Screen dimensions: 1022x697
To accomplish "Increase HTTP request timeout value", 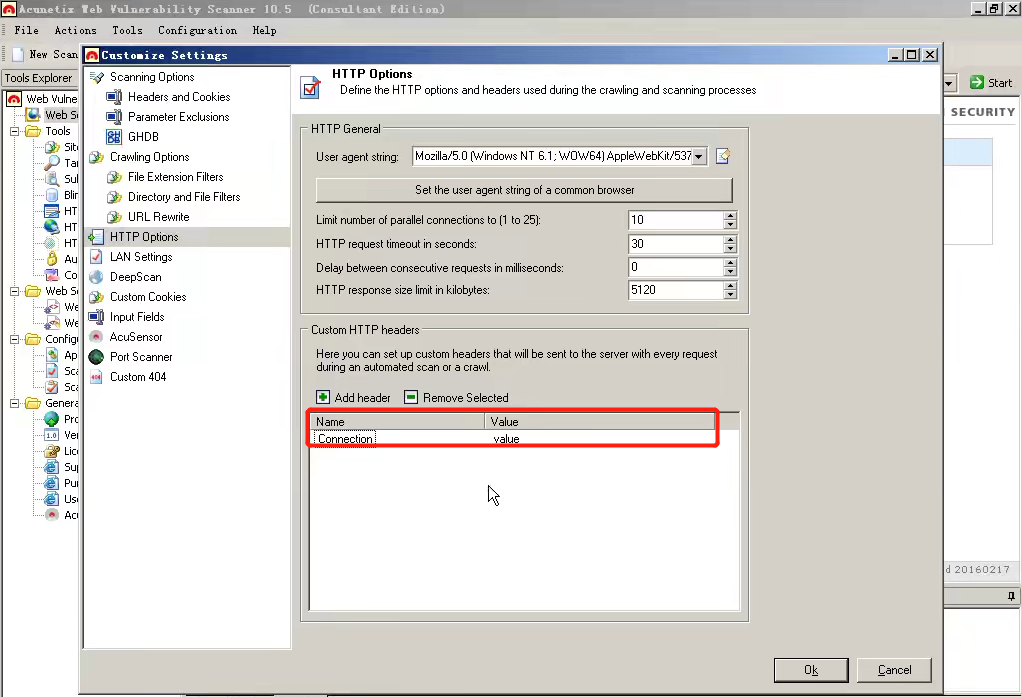I will coord(730,240).
